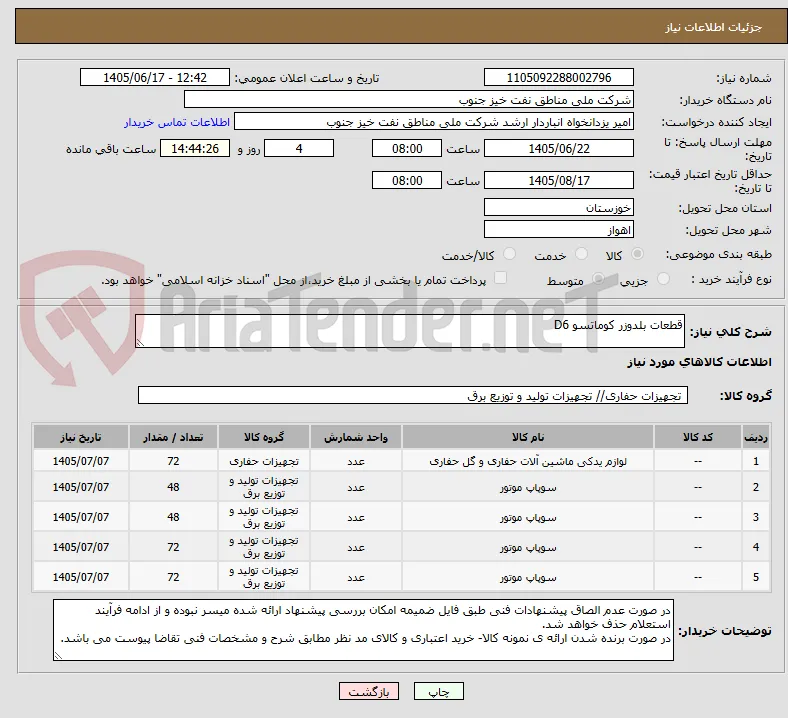Click the need date 1405/07/07 in row 1

pos(81,461)
